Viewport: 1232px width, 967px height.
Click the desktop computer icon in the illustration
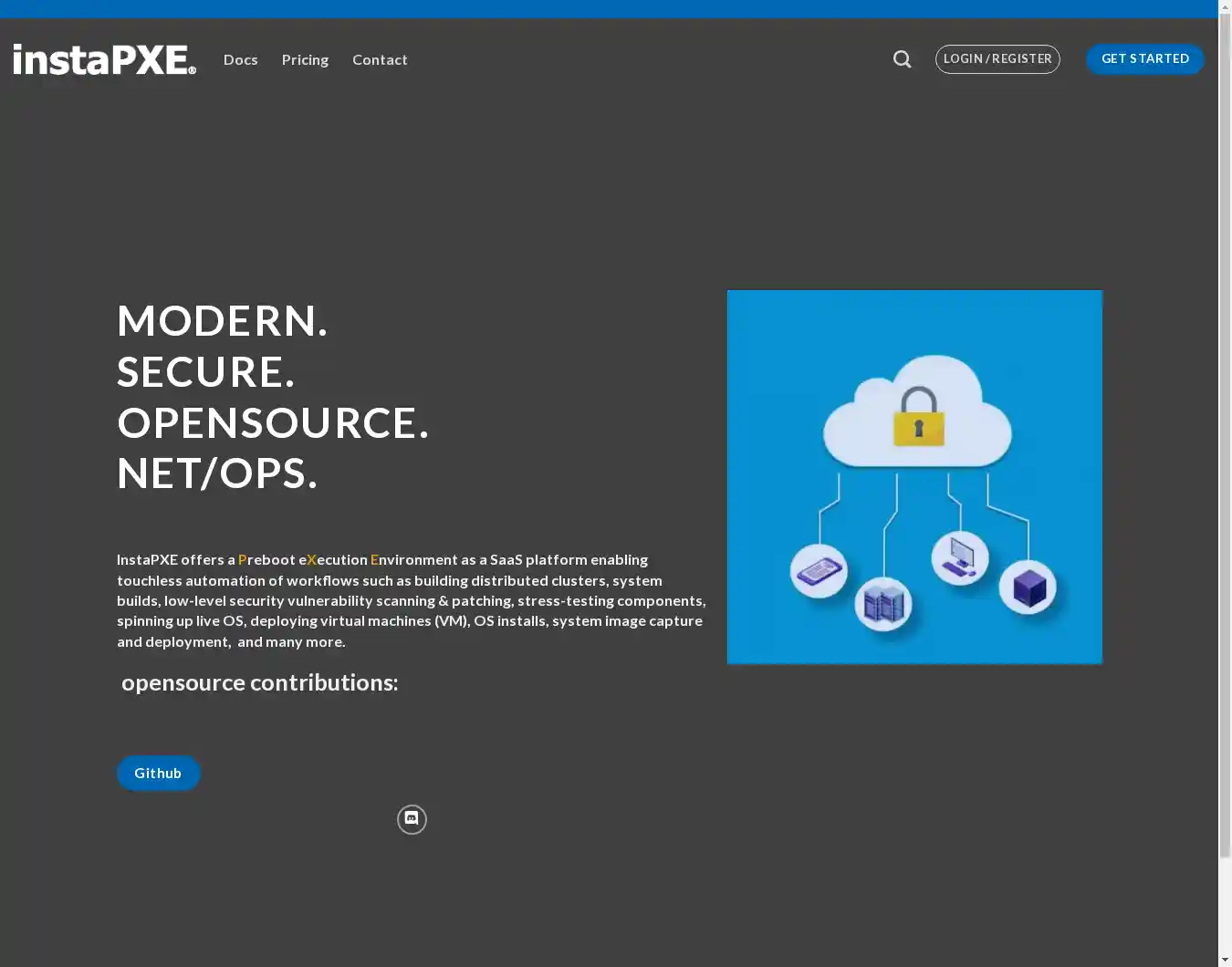pyautogui.click(x=959, y=556)
